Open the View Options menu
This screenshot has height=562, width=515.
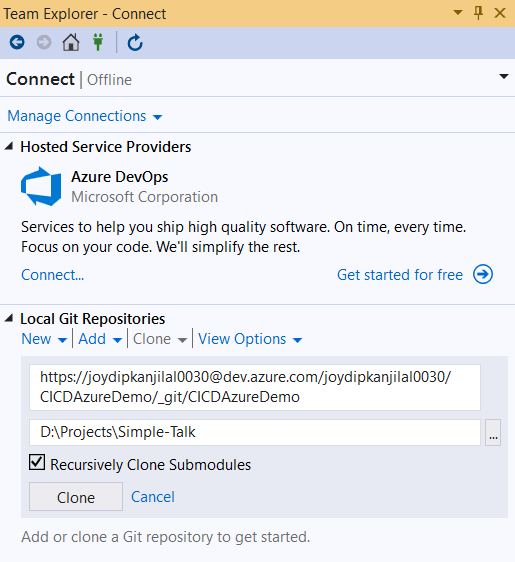pos(250,339)
